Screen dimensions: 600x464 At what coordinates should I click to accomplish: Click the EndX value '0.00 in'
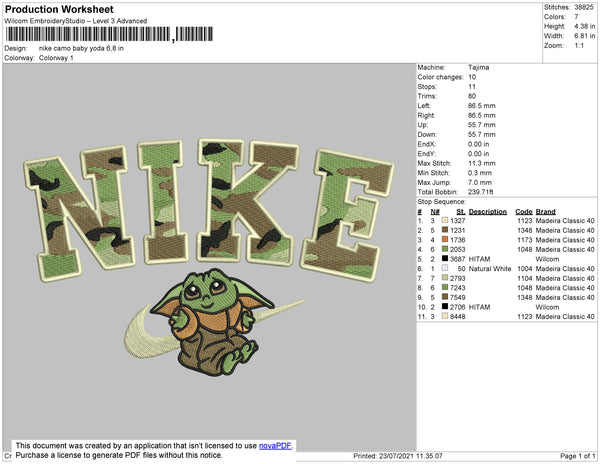click(x=478, y=144)
